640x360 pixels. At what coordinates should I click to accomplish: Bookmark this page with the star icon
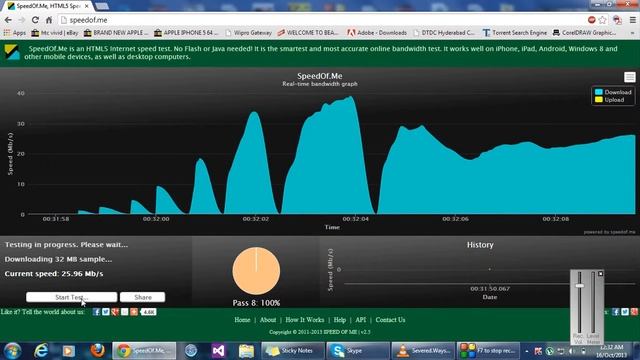pos(602,20)
